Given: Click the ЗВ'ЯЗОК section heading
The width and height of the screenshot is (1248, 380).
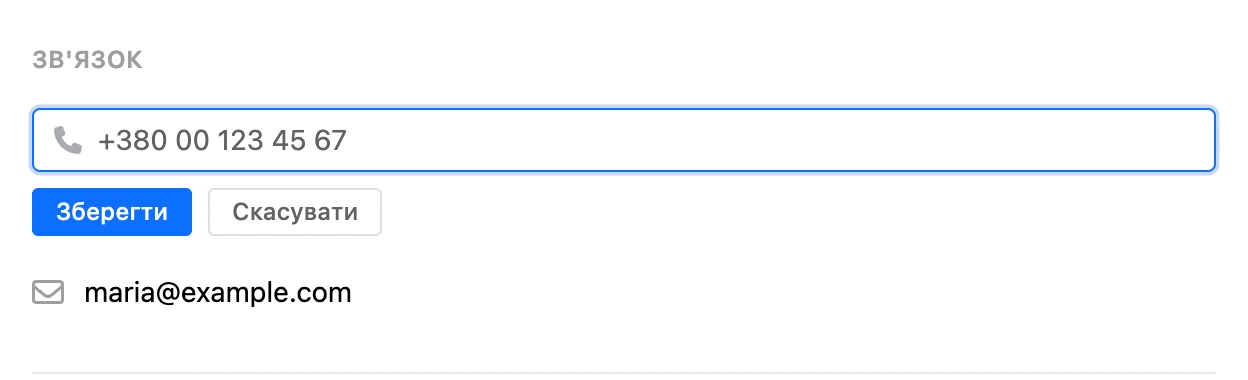Looking at the screenshot, I should coord(88,61).
